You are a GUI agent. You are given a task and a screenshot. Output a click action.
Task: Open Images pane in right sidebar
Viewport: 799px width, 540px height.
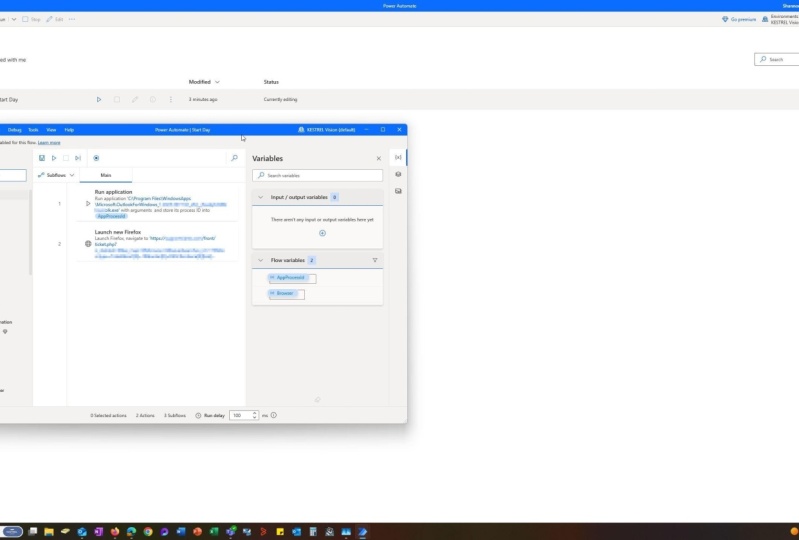tap(398, 191)
